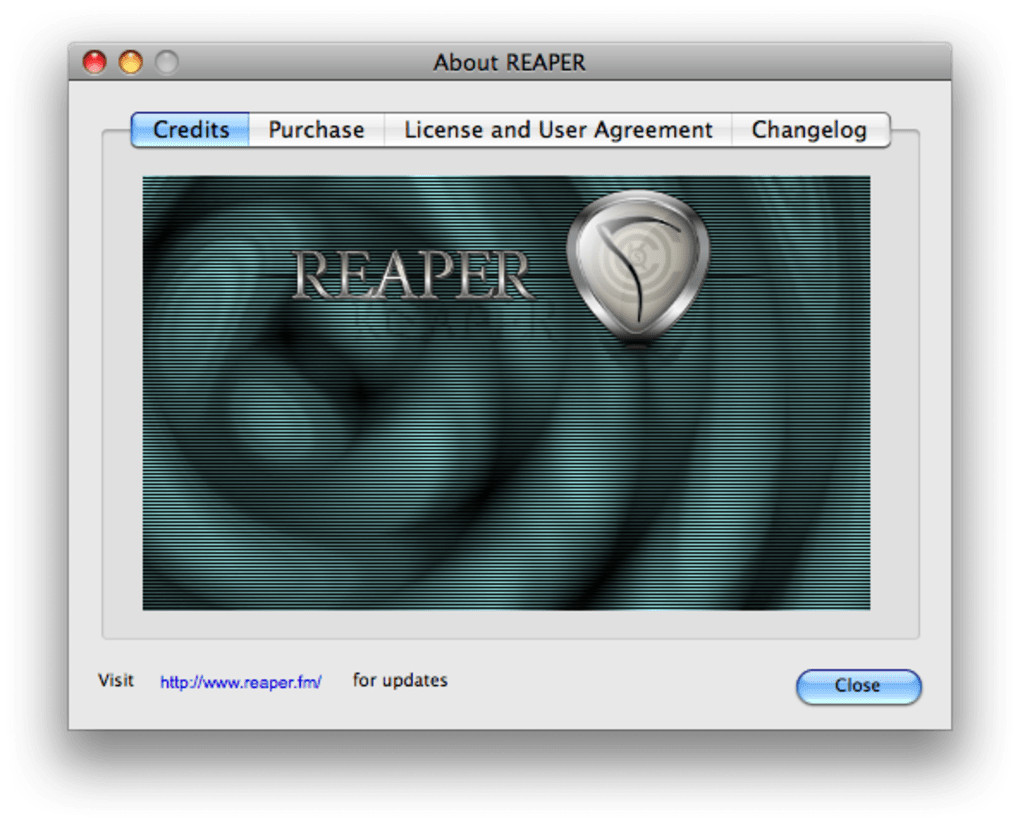This screenshot has height=824, width=1020.
Task: Click the About REAPER title text
Action: (509, 62)
